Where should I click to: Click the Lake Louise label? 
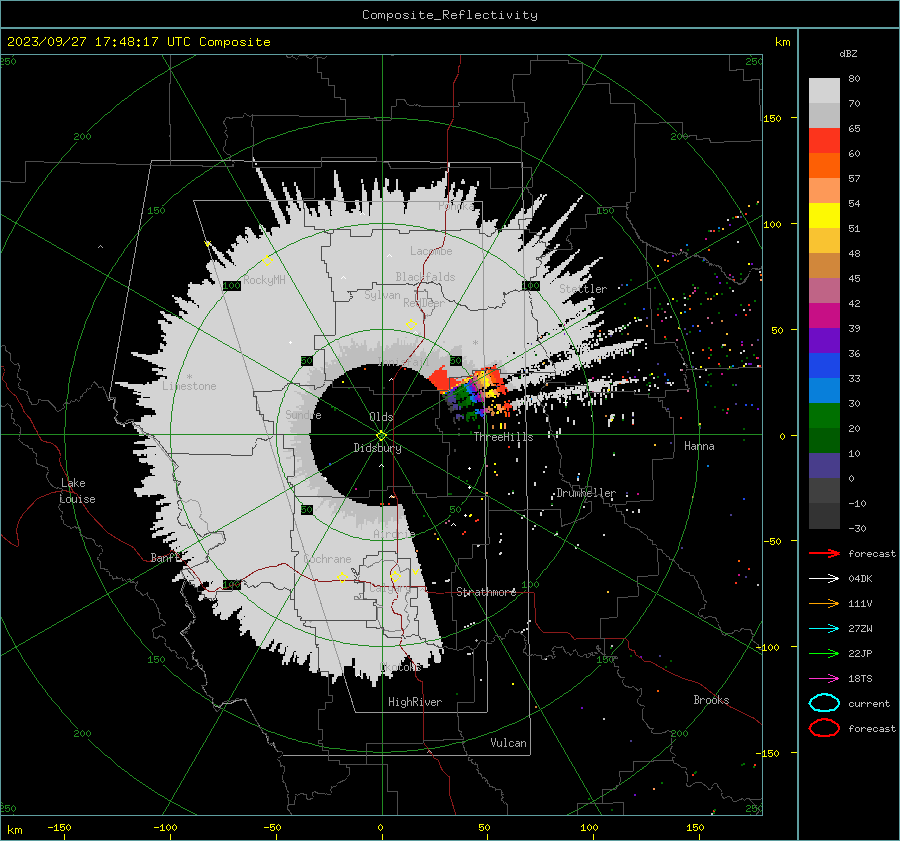point(77,491)
